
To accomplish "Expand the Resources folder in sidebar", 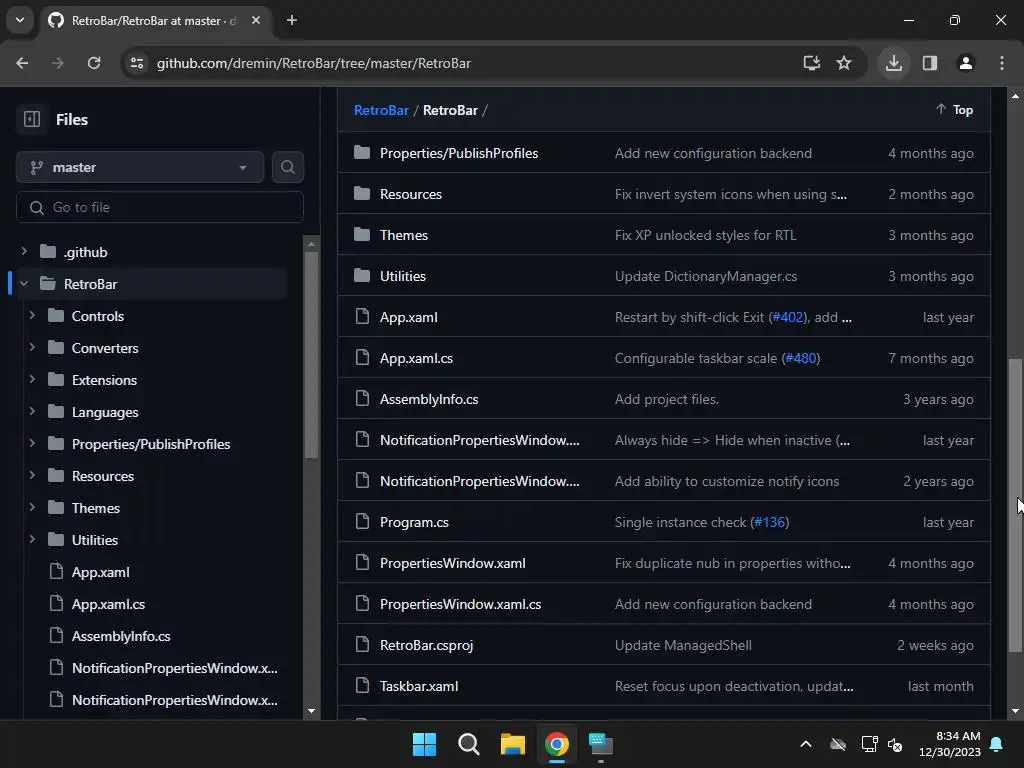I will pyautogui.click(x=32, y=475).
